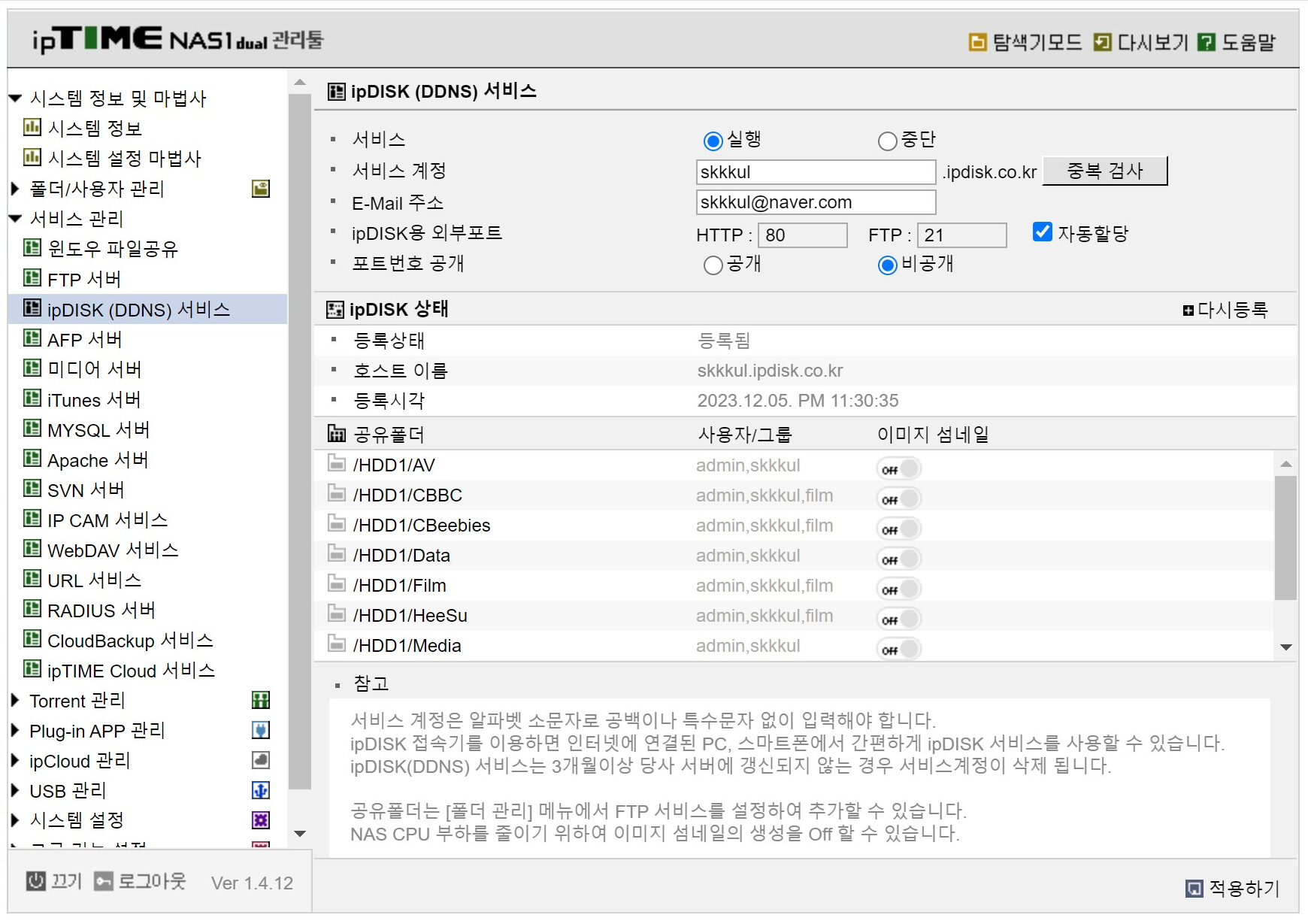Click the 윈도우 파일공유 service icon

click(x=32, y=247)
